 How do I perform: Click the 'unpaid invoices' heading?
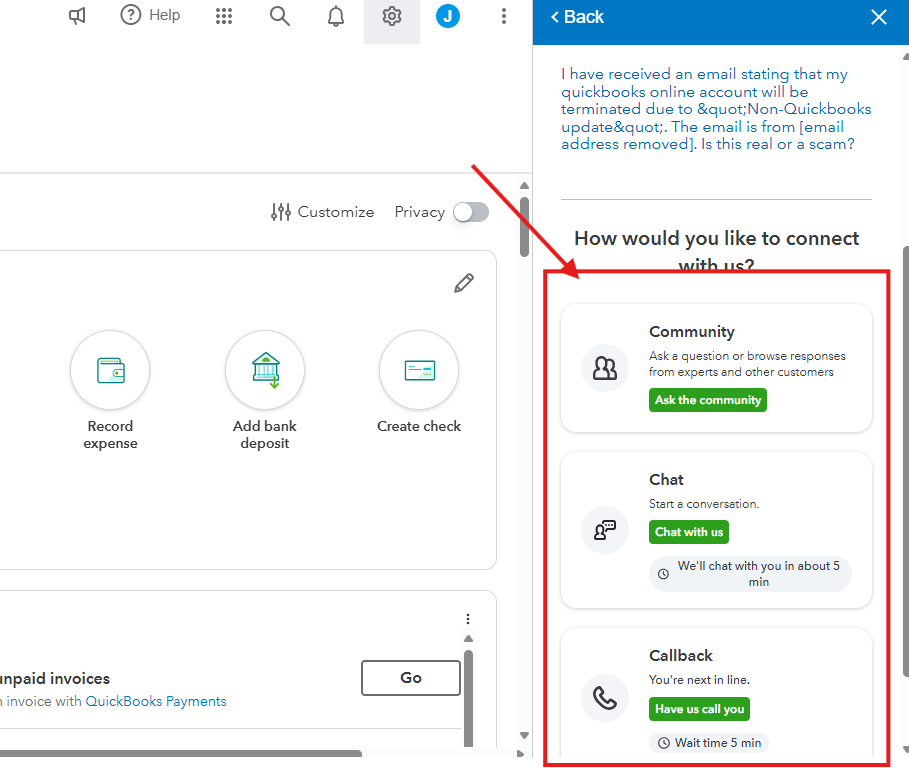(55, 678)
